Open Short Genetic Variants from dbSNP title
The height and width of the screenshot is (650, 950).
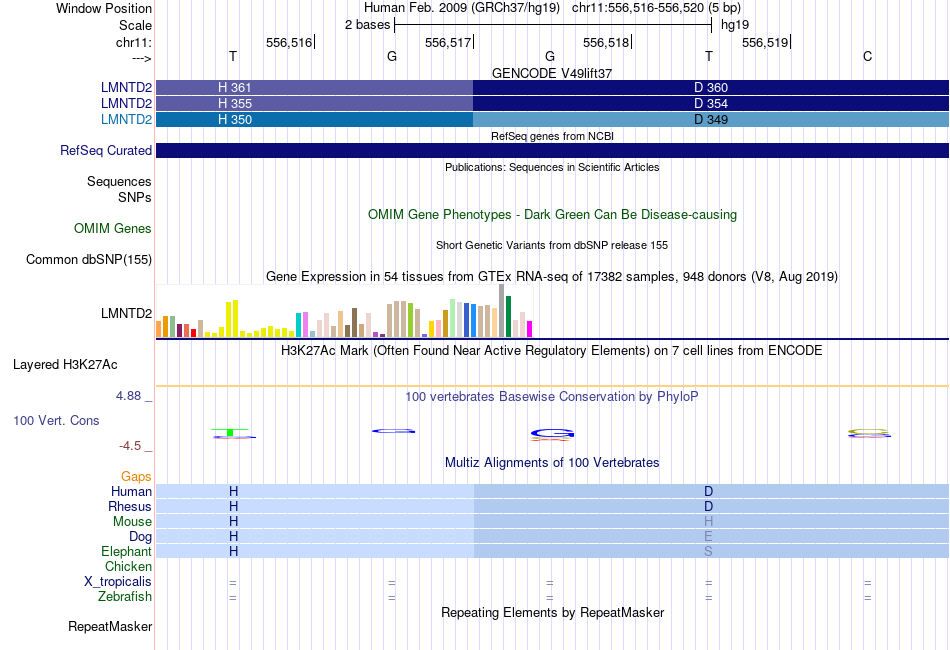click(552, 245)
